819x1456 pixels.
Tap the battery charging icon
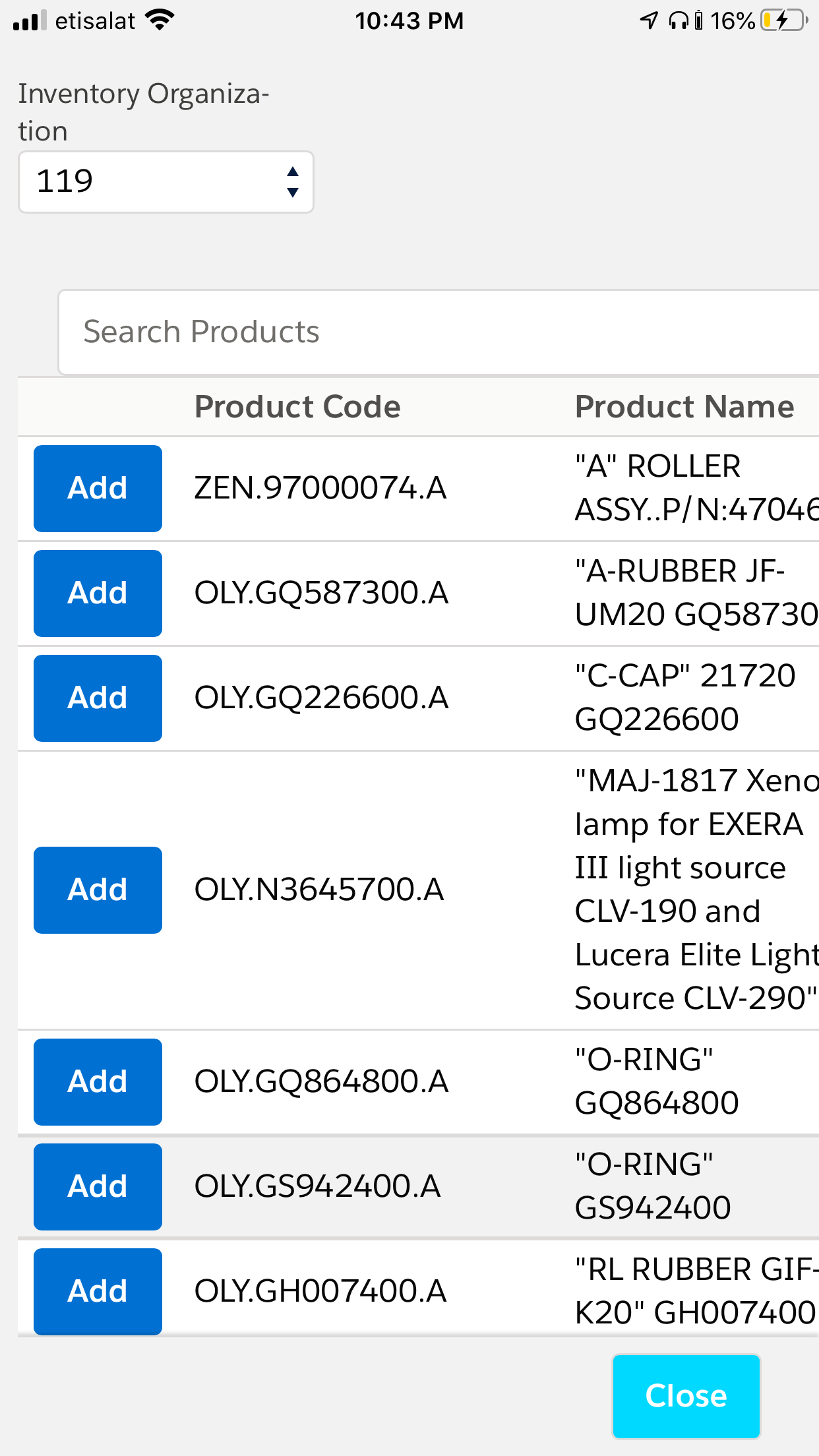pyautogui.click(x=783, y=20)
